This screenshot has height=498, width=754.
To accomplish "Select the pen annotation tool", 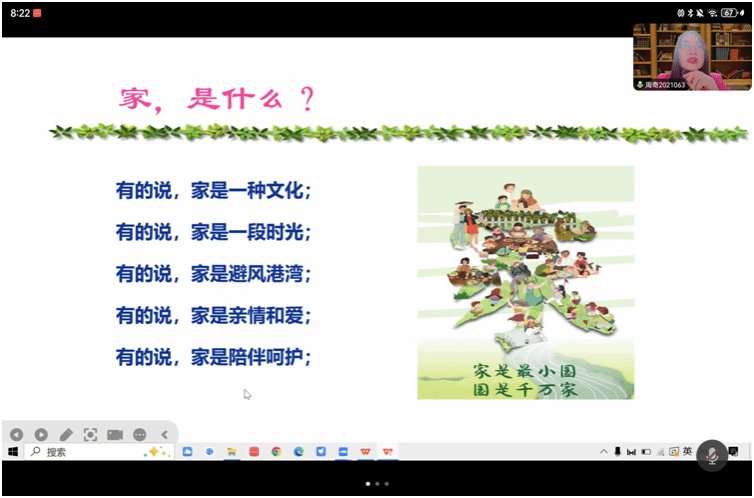I will click(x=66, y=434).
